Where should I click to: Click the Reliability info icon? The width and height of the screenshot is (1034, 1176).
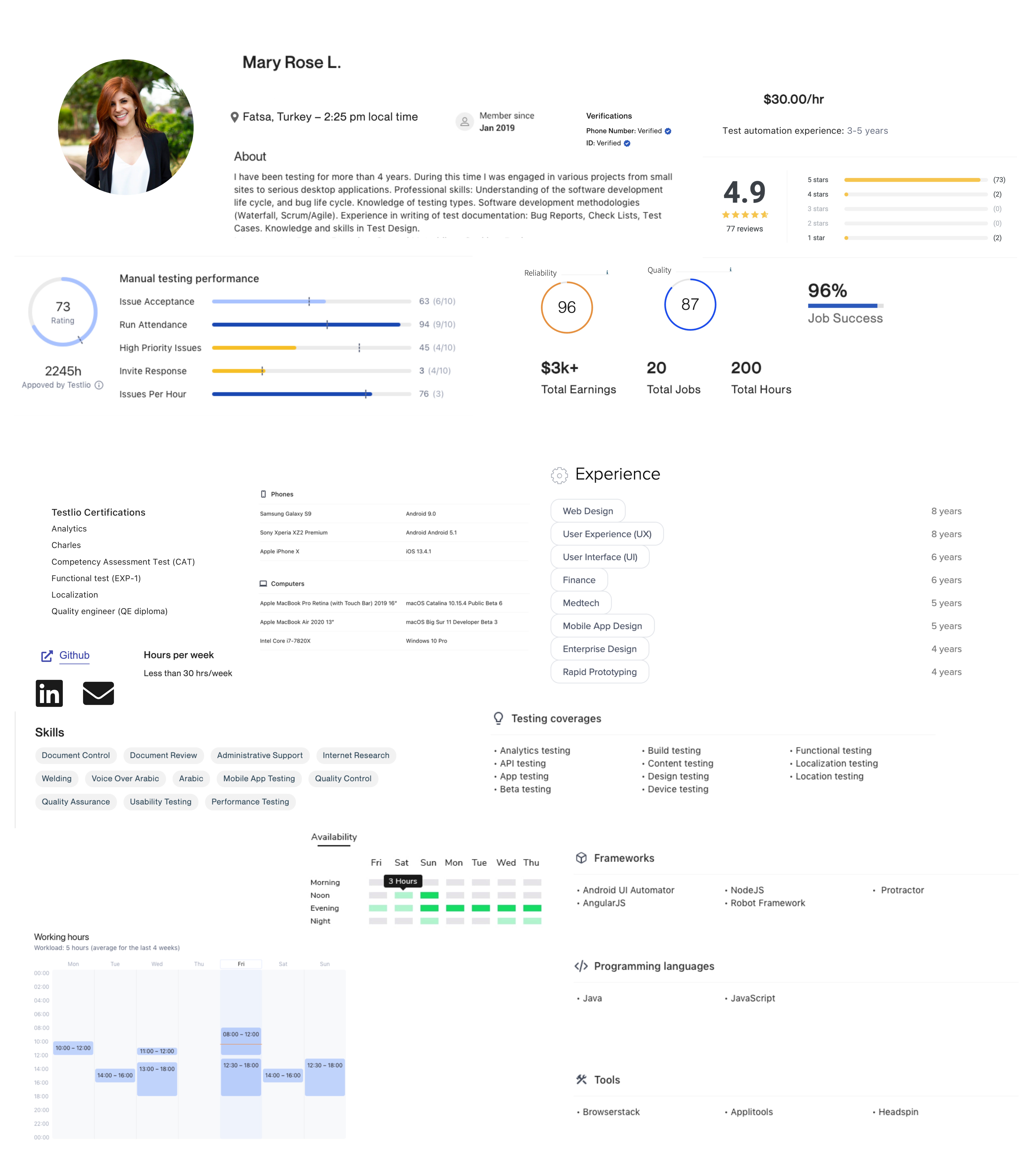607,273
